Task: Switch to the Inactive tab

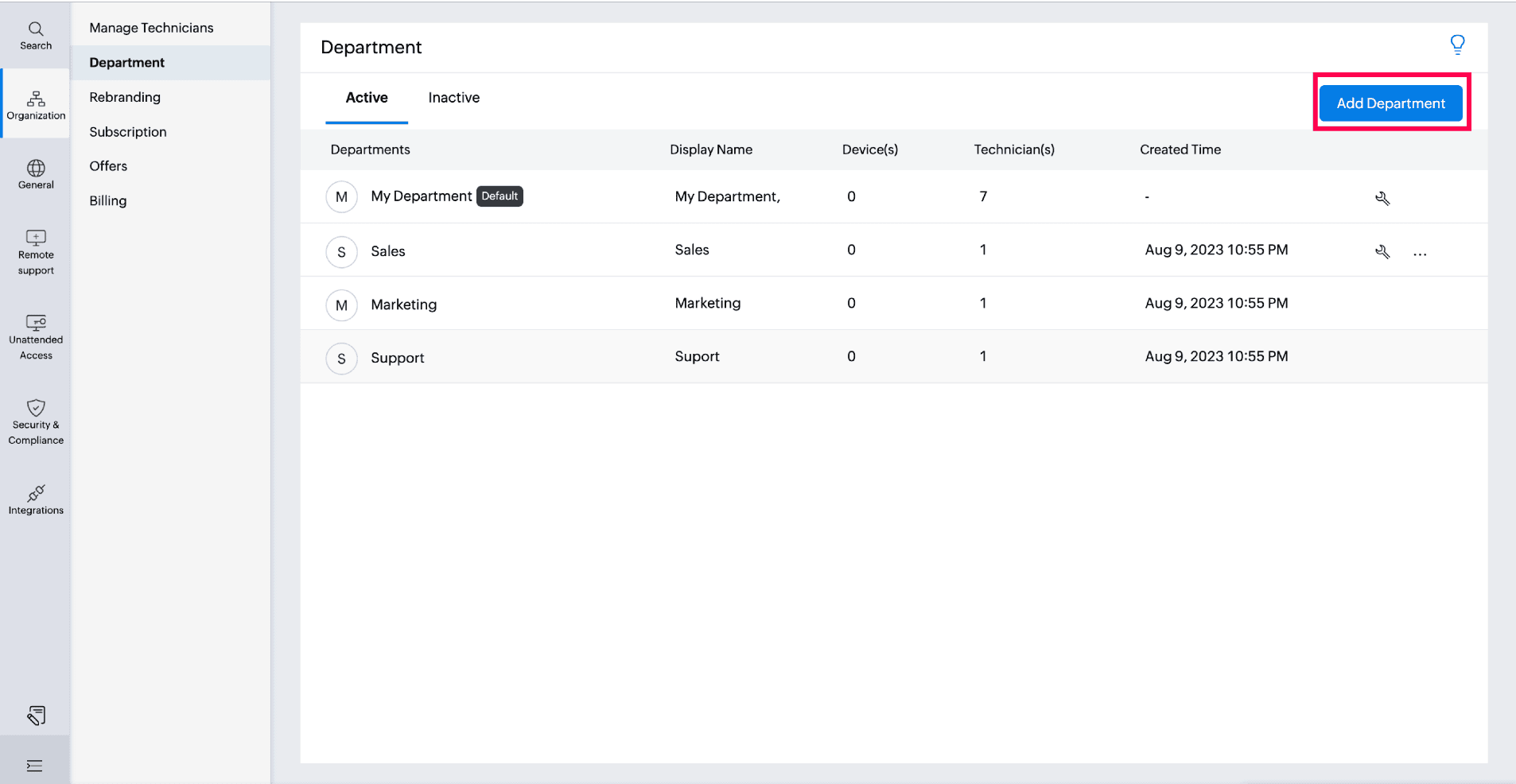Action: [x=453, y=98]
